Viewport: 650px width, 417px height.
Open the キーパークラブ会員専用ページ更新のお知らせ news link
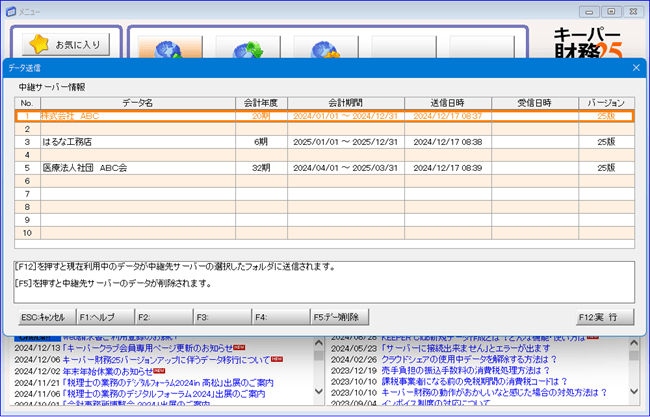pos(147,348)
